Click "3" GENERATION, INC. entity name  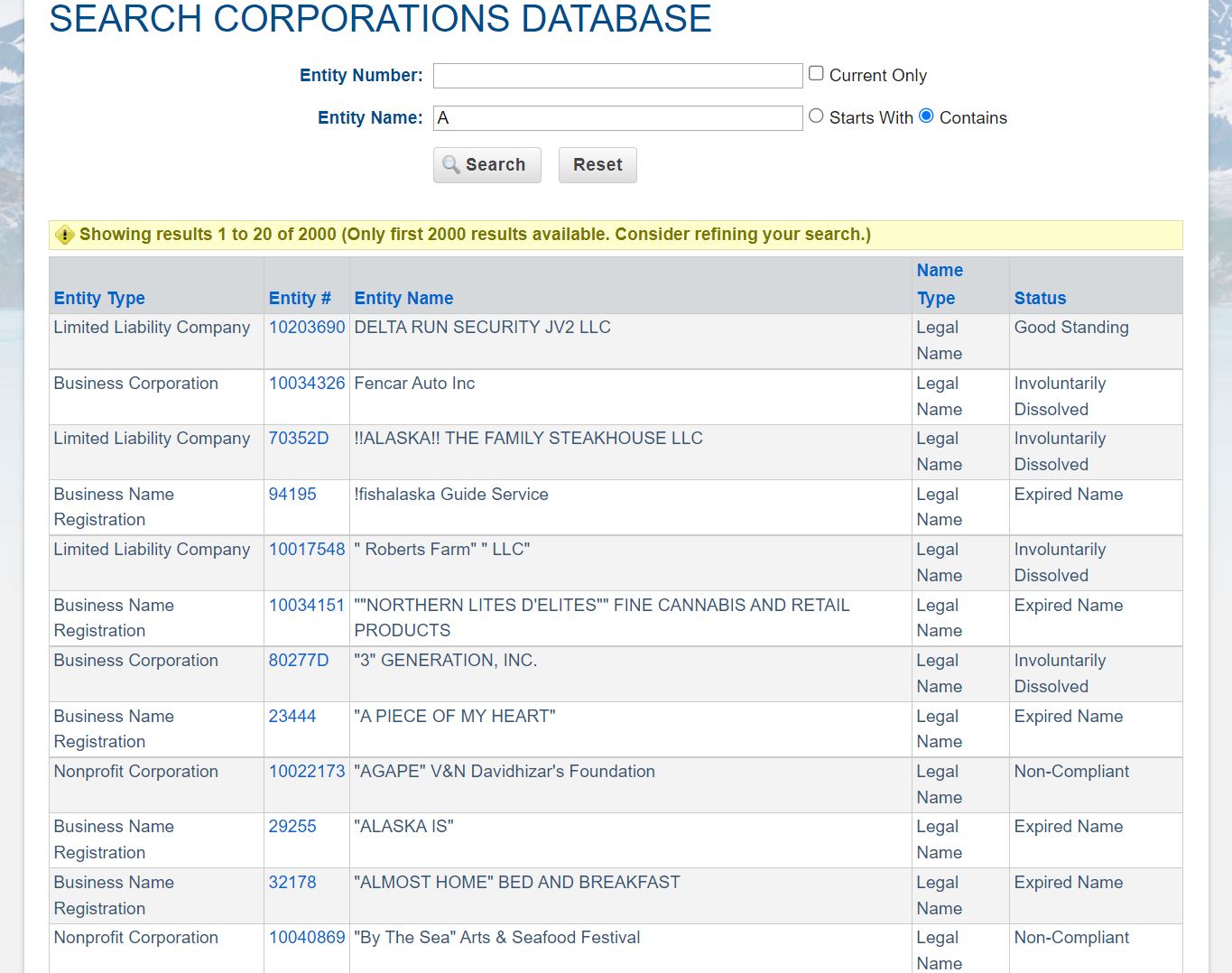(445, 661)
